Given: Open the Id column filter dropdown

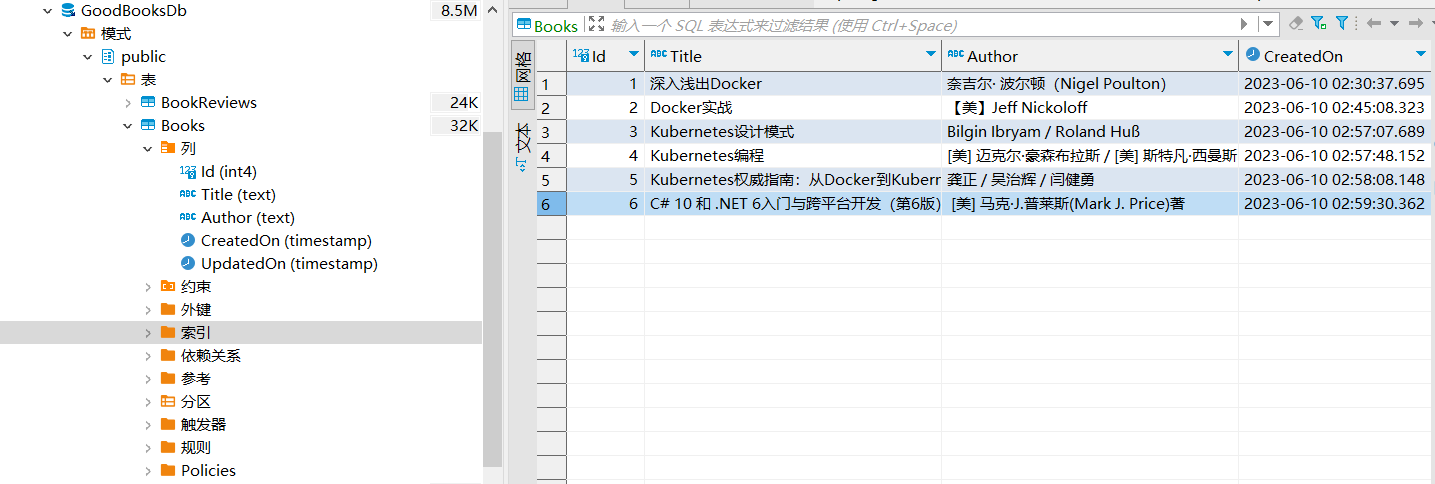Looking at the screenshot, I should point(633,54).
